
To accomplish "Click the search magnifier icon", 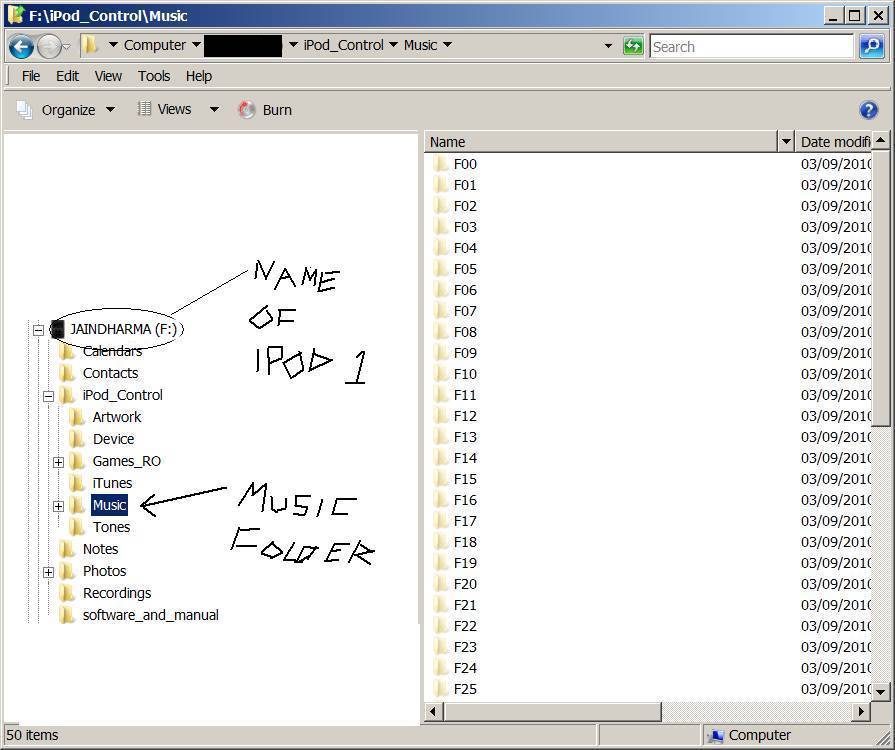I will [x=871, y=46].
